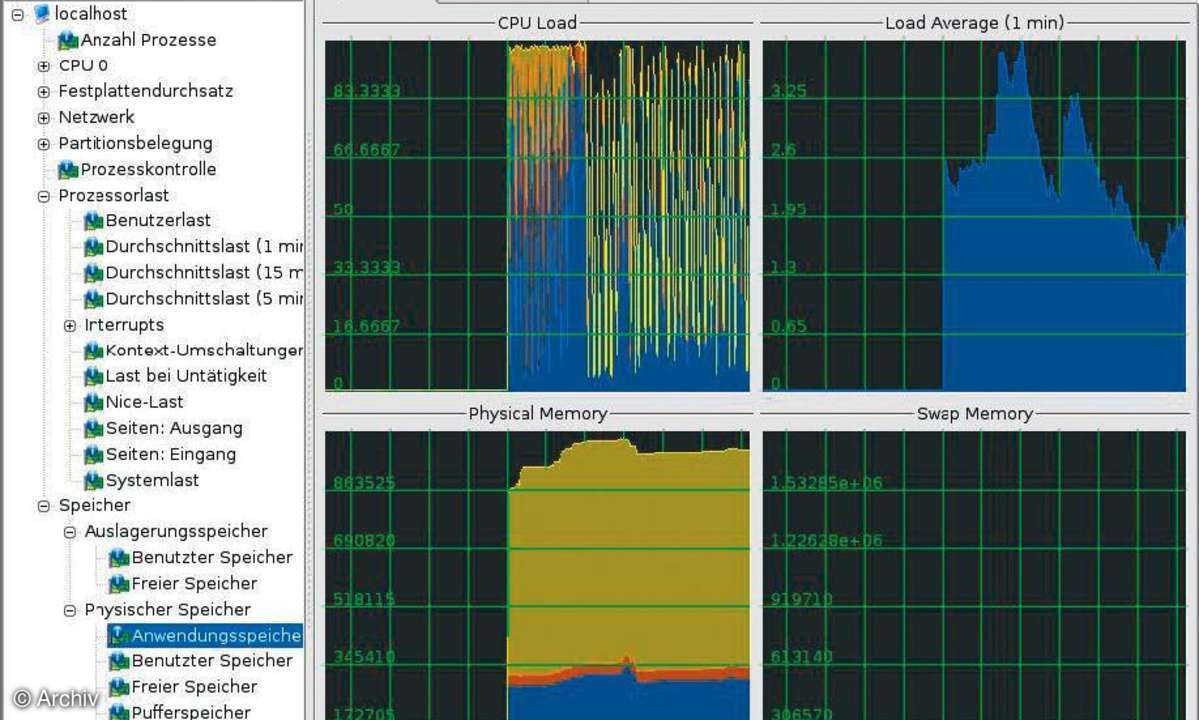Select the Seiten: Eingang sensor icon

[95, 454]
